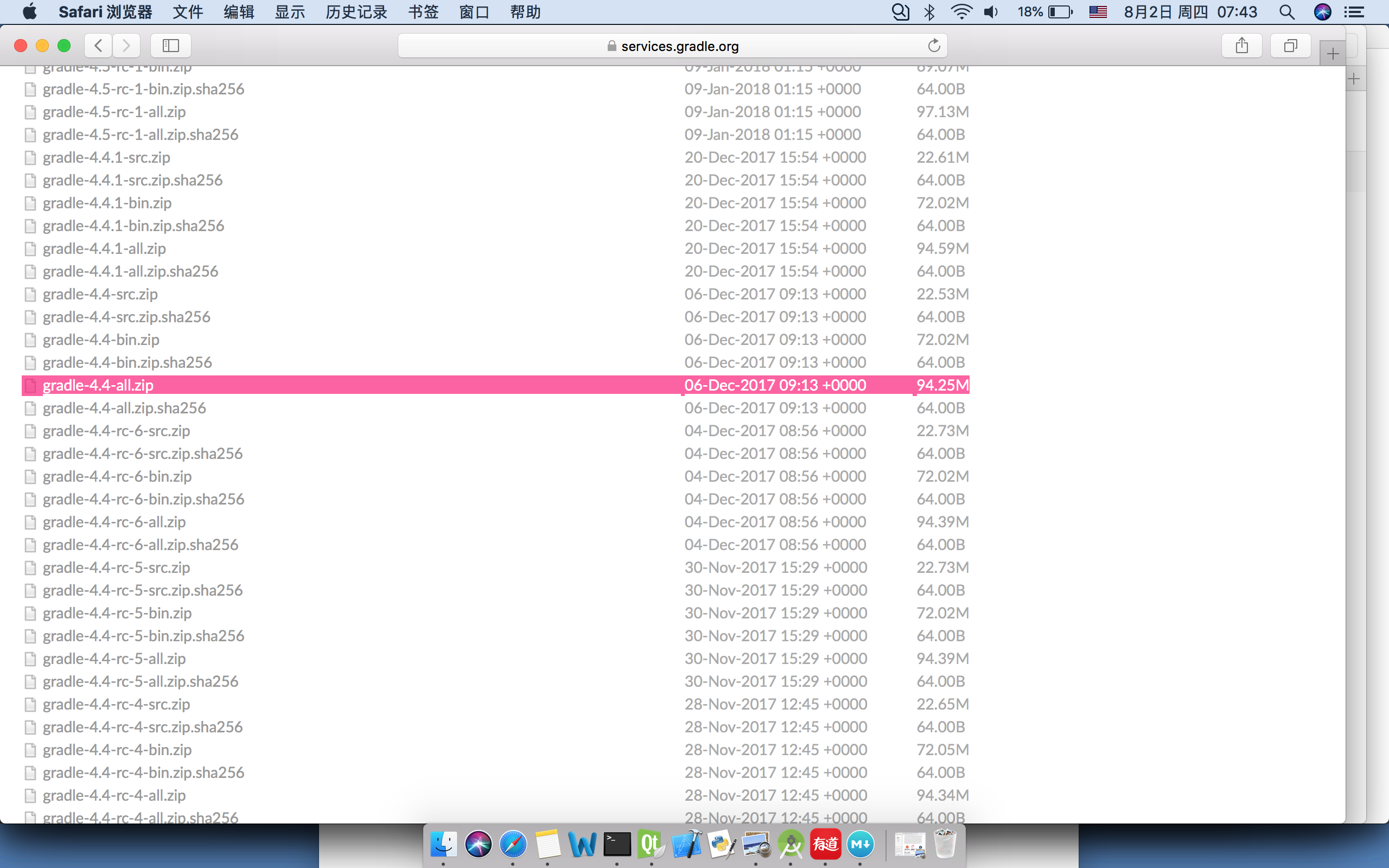Open Bluetooth status menu

(x=929, y=12)
